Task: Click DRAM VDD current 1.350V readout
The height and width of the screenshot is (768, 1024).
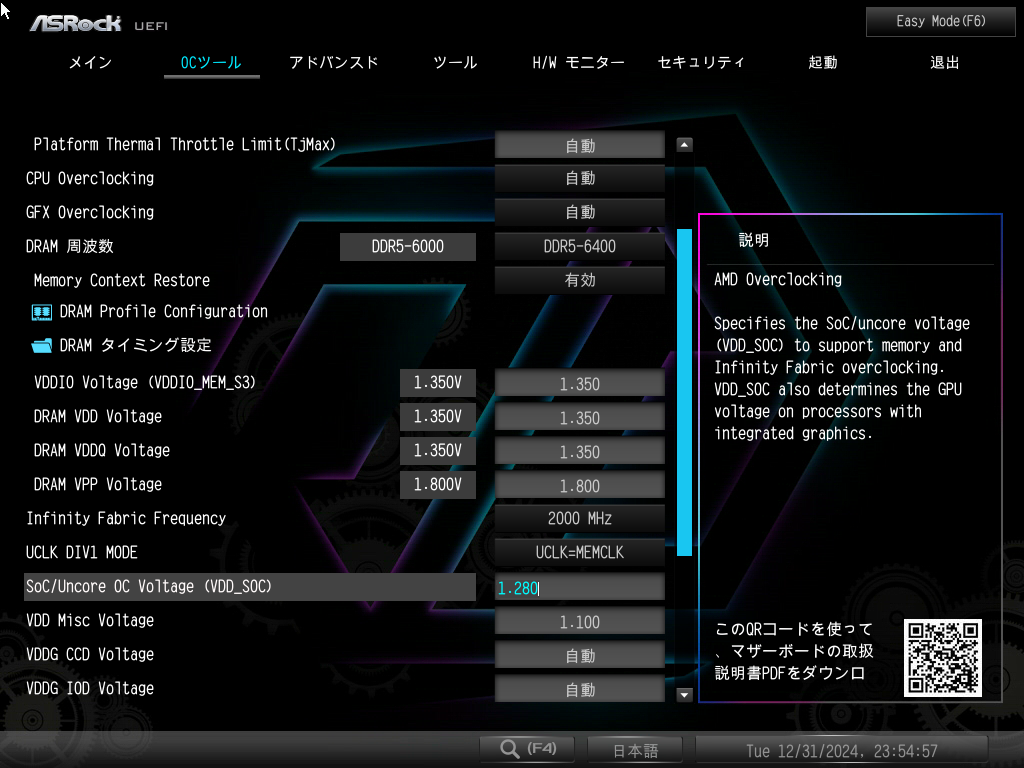Action: (x=438, y=417)
